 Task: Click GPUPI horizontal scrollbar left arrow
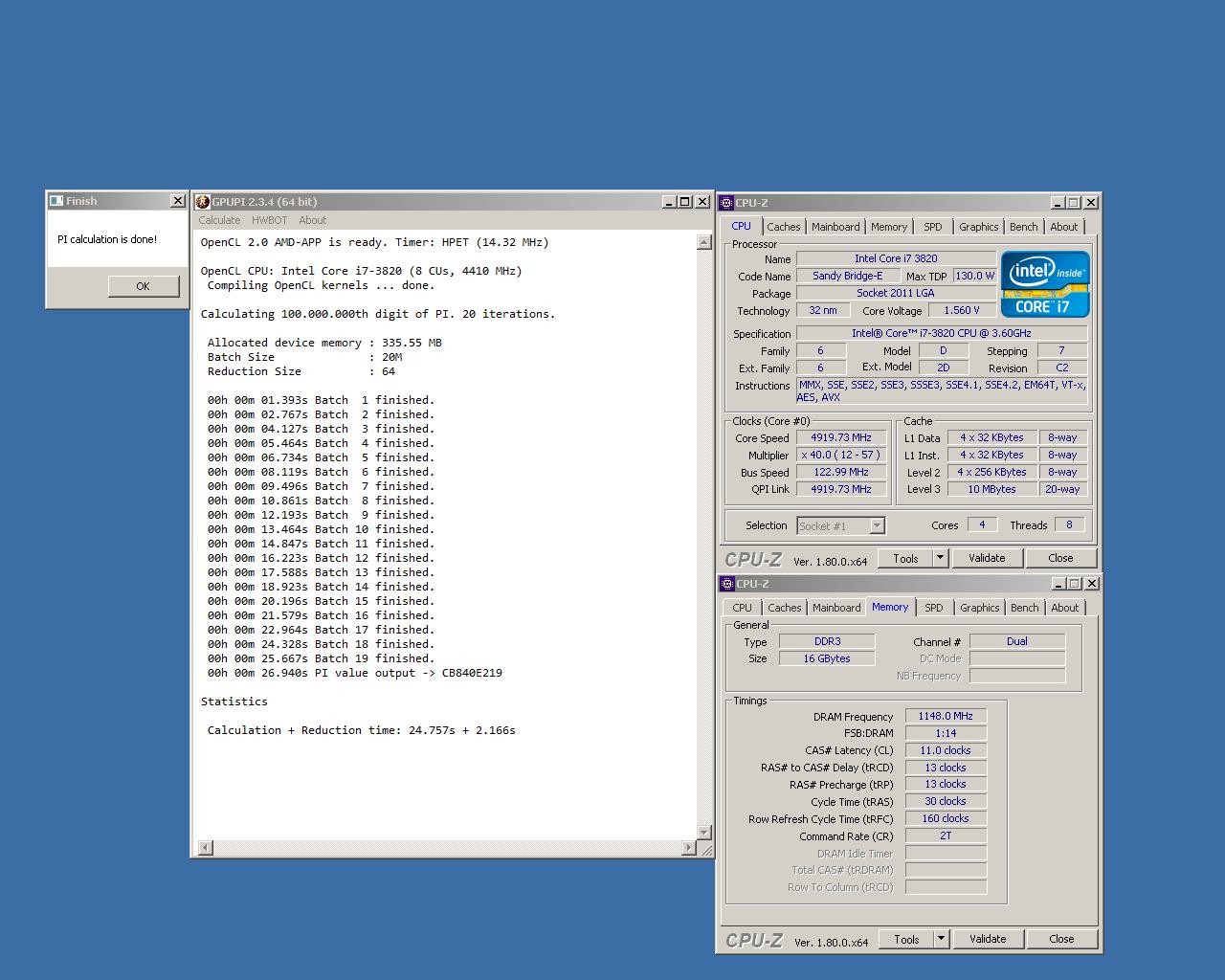point(205,848)
